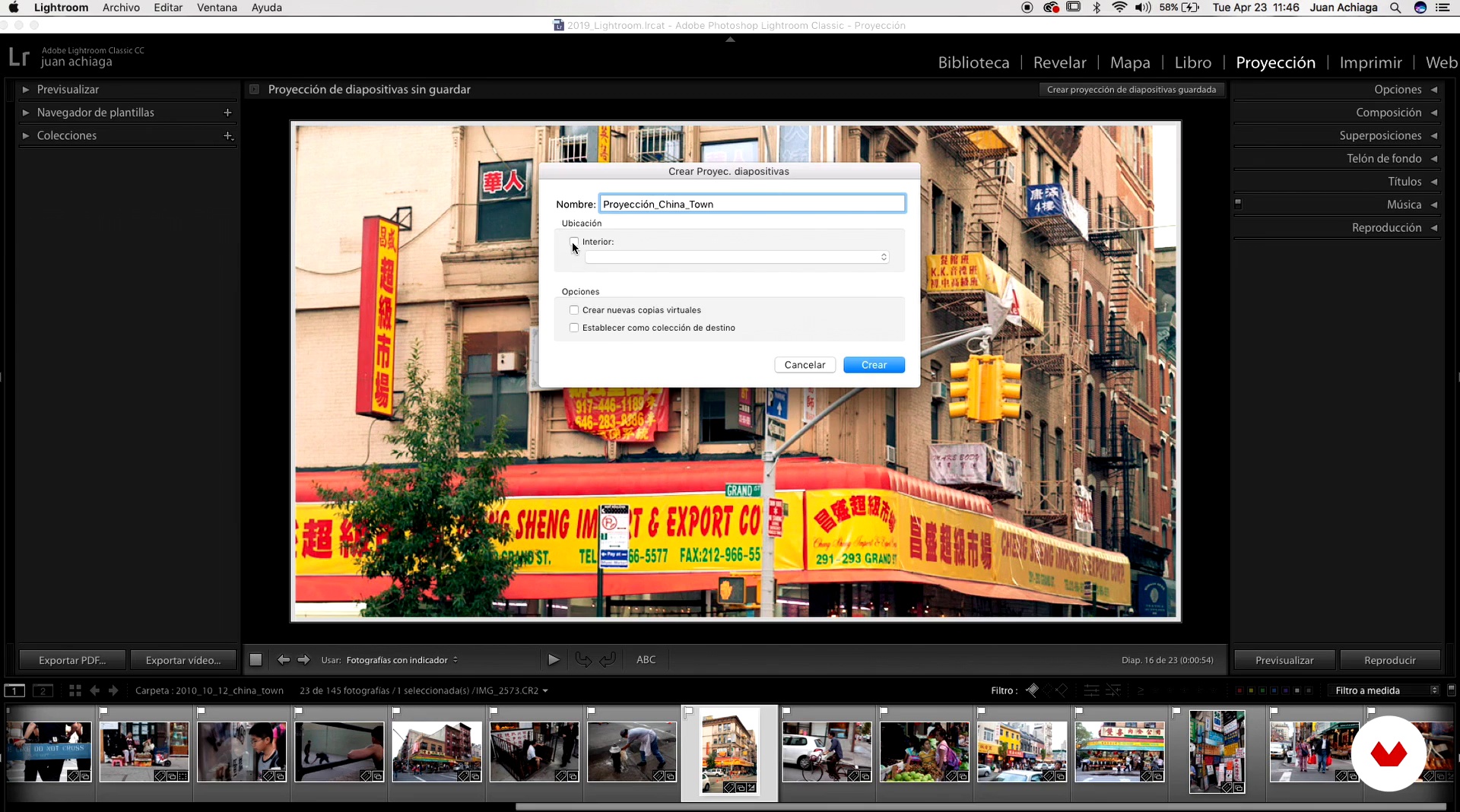Open sound volume menu bar icon

(1143, 8)
